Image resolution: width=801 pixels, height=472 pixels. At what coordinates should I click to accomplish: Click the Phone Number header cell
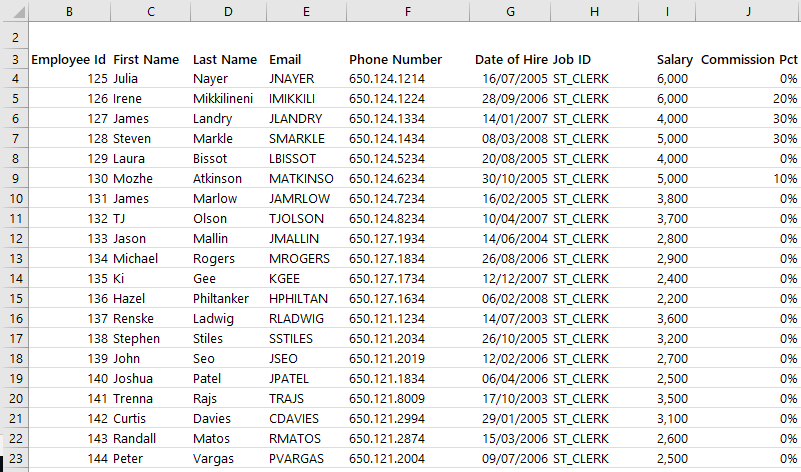point(408,59)
